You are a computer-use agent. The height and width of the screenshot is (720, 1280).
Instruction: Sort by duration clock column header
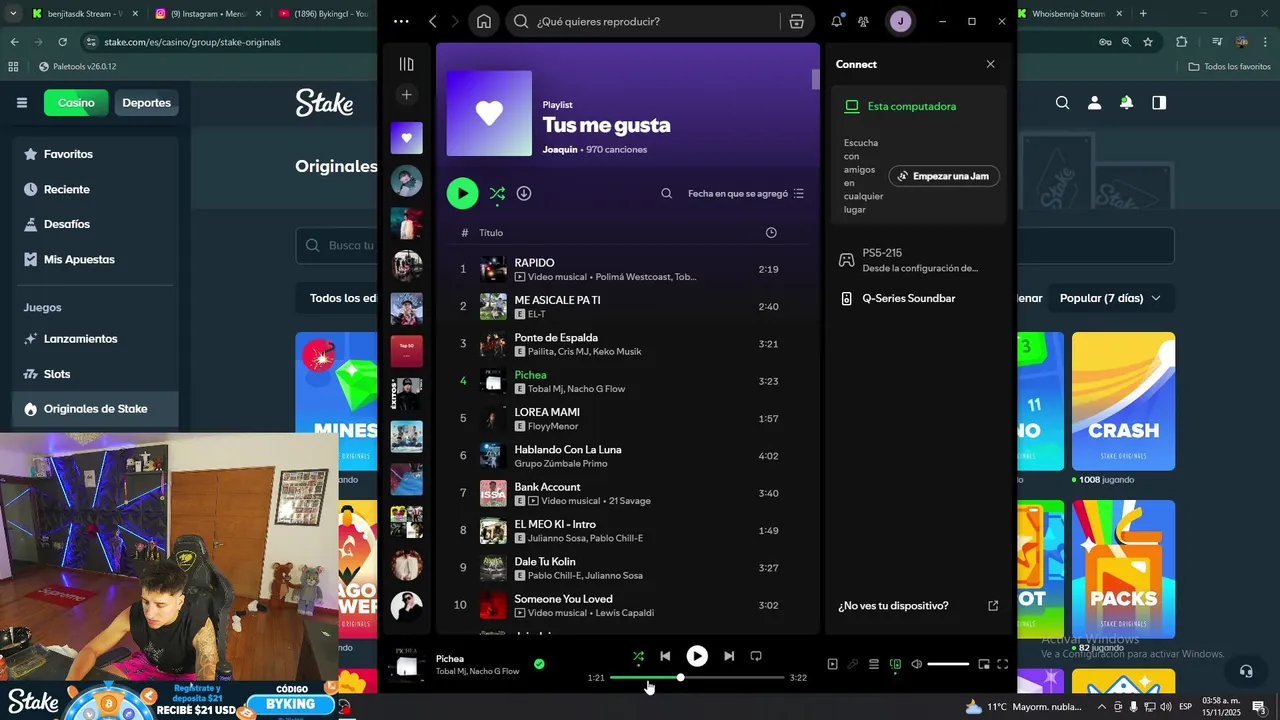click(771, 233)
